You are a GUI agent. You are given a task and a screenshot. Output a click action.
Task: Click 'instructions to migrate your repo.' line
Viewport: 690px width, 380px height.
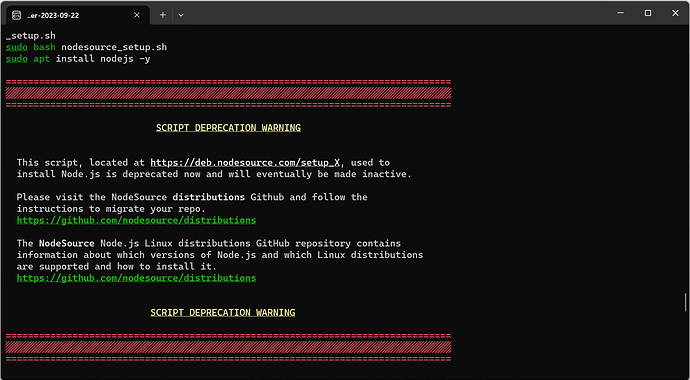(111, 208)
